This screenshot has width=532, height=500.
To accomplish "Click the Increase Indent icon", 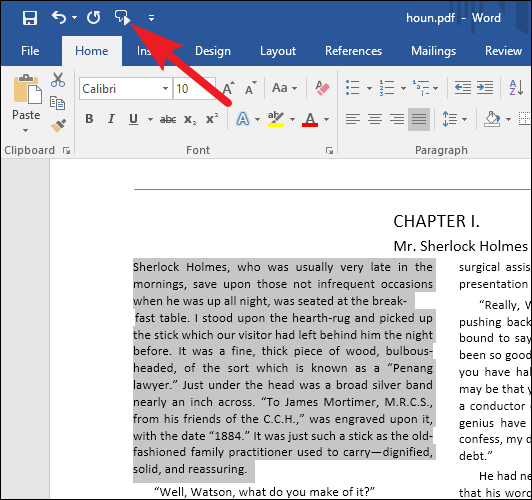I will click(485, 88).
